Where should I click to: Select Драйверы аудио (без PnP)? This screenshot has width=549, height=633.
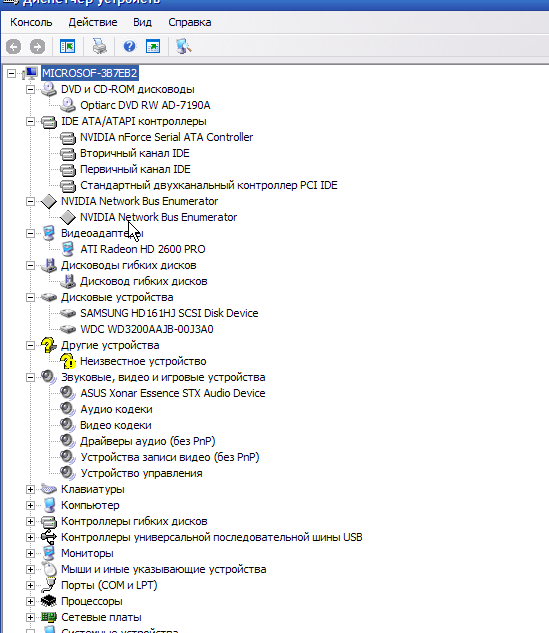pyautogui.click(x=148, y=441)
